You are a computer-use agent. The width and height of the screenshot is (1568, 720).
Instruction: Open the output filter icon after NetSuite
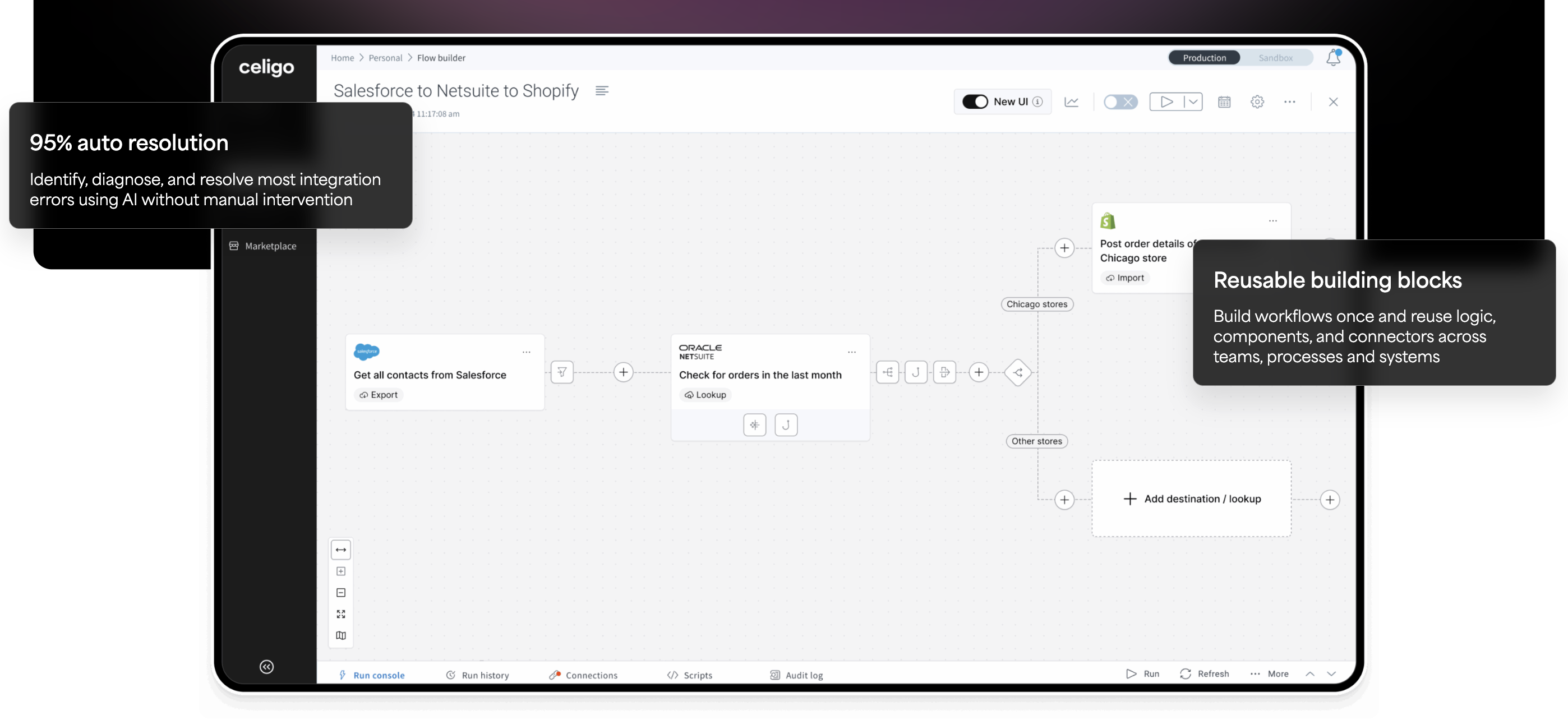click(945, 372)
